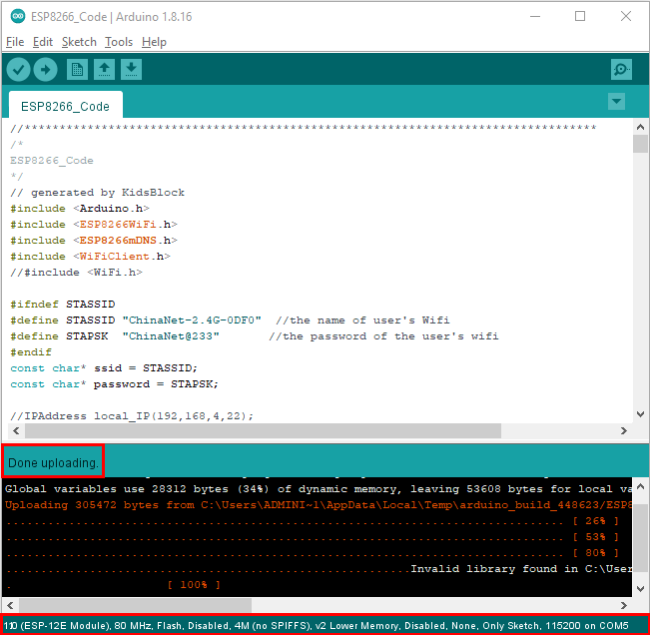This screenshot has width=650, height=635.
Task: Open the File menu
Action: (15, 42)
